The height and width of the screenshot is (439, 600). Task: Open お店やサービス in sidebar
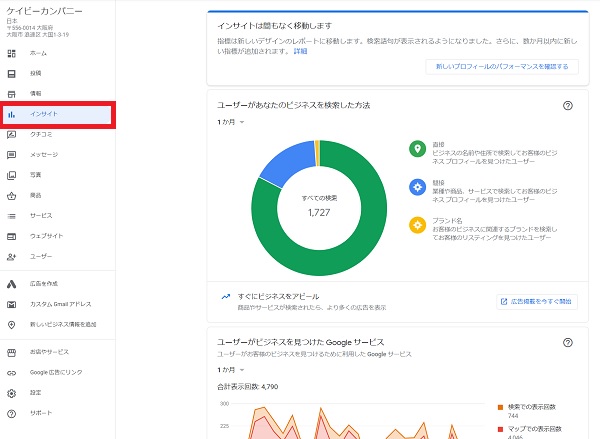click(x=57, y=352)
